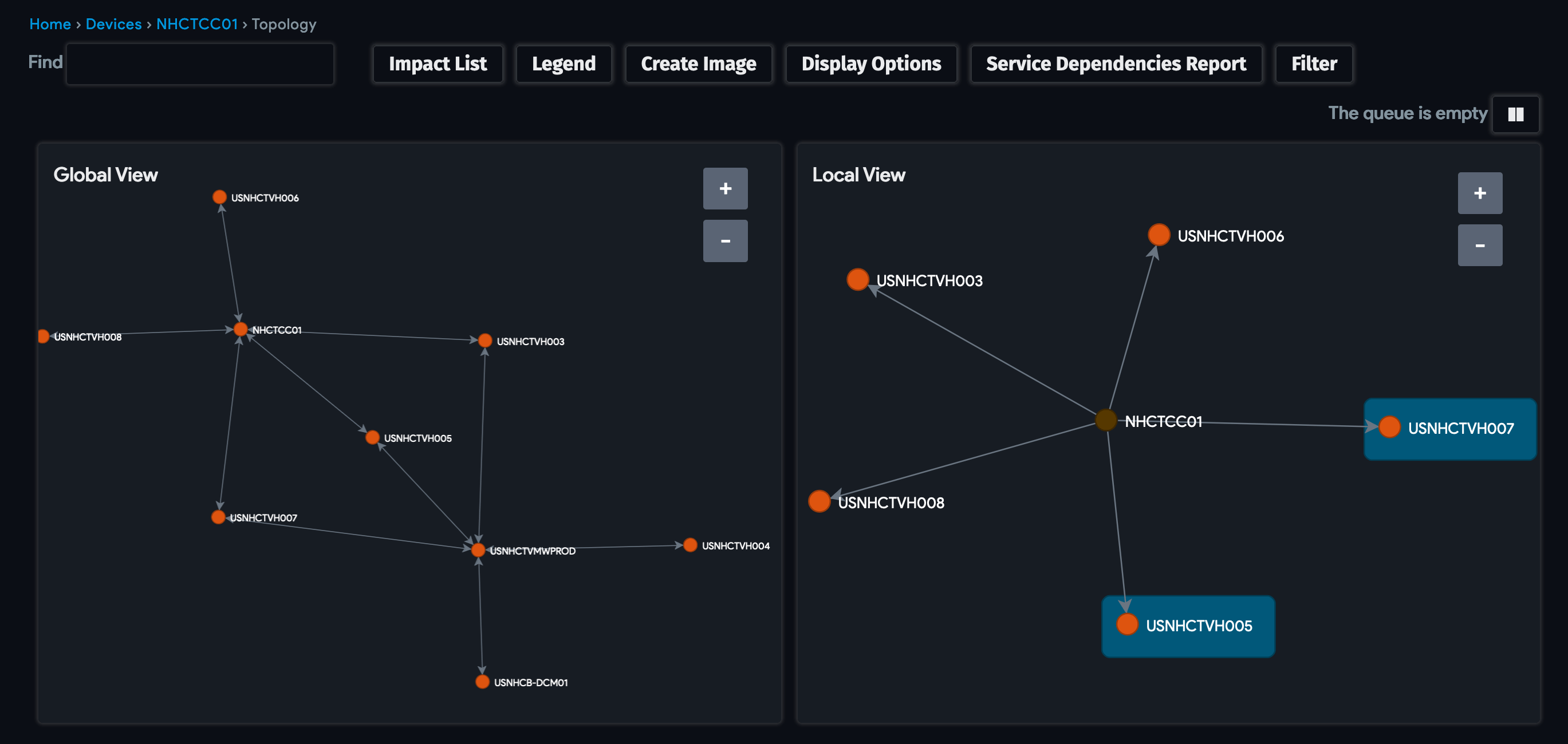1568x744 pixels.
Task: Zoom out of the Global View graph
Action: [x=725, y=241]
